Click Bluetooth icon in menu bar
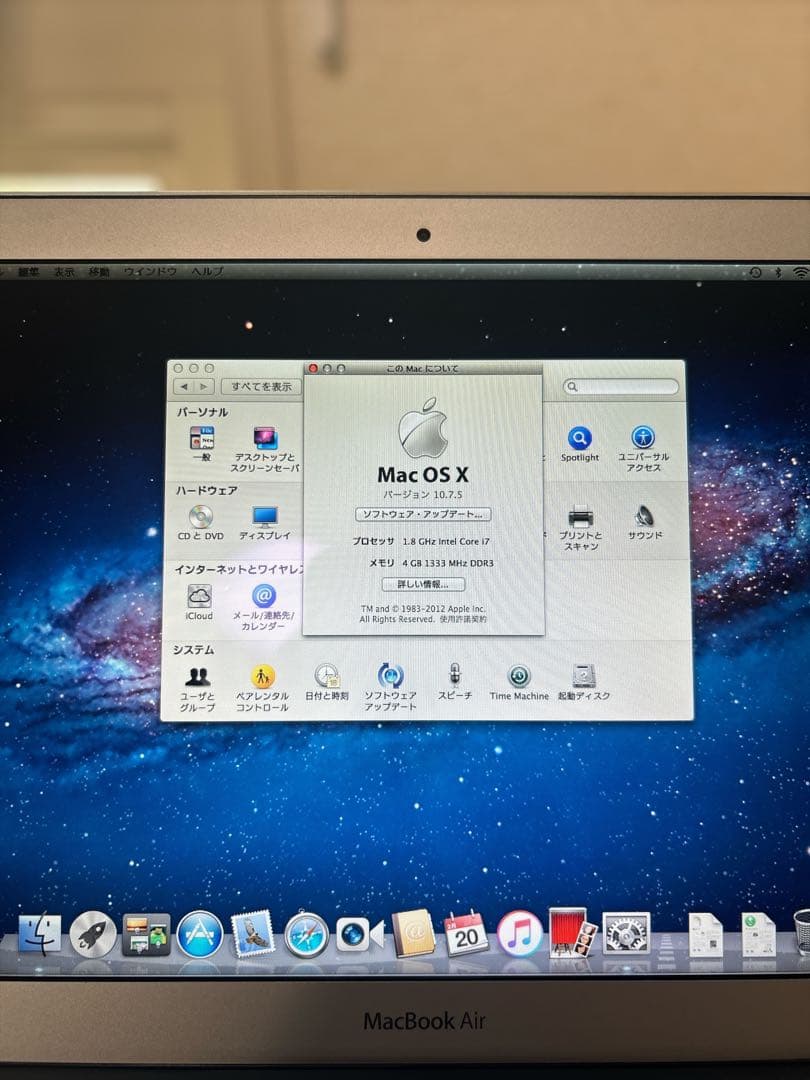 pos(778,272)
